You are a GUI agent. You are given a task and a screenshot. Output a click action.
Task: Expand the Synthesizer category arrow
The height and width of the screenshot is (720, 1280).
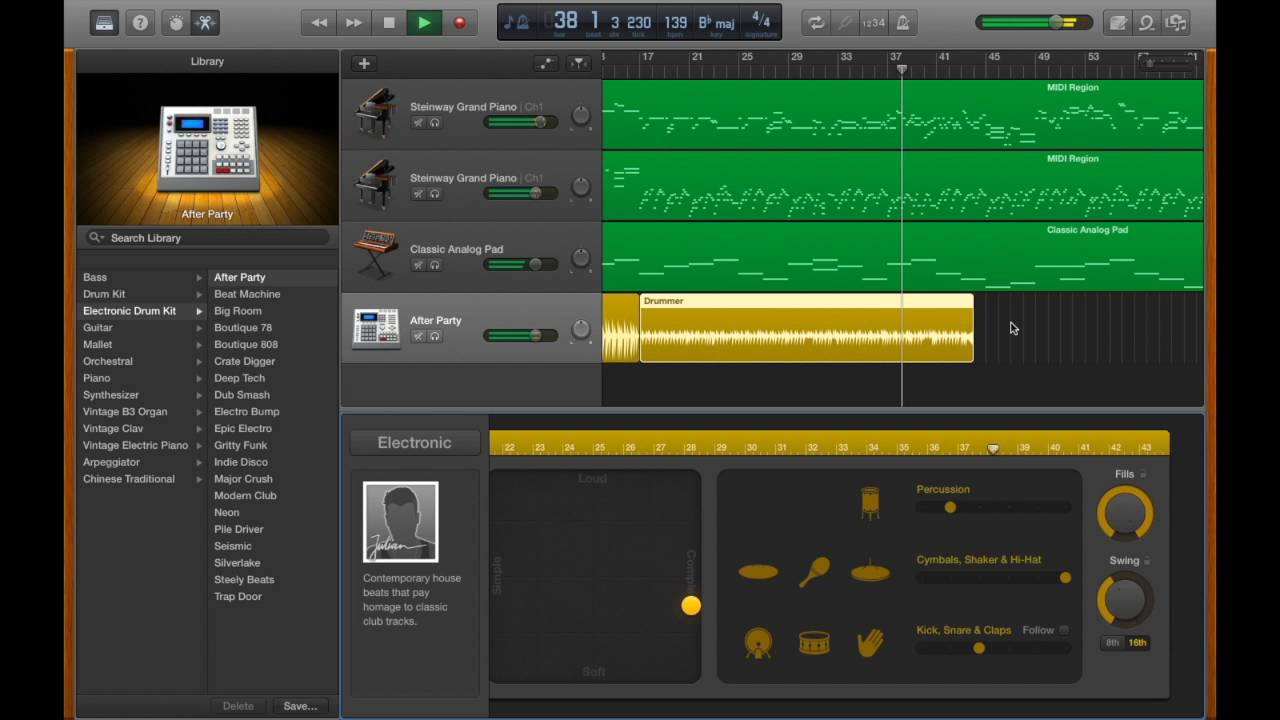coord(199,395)
